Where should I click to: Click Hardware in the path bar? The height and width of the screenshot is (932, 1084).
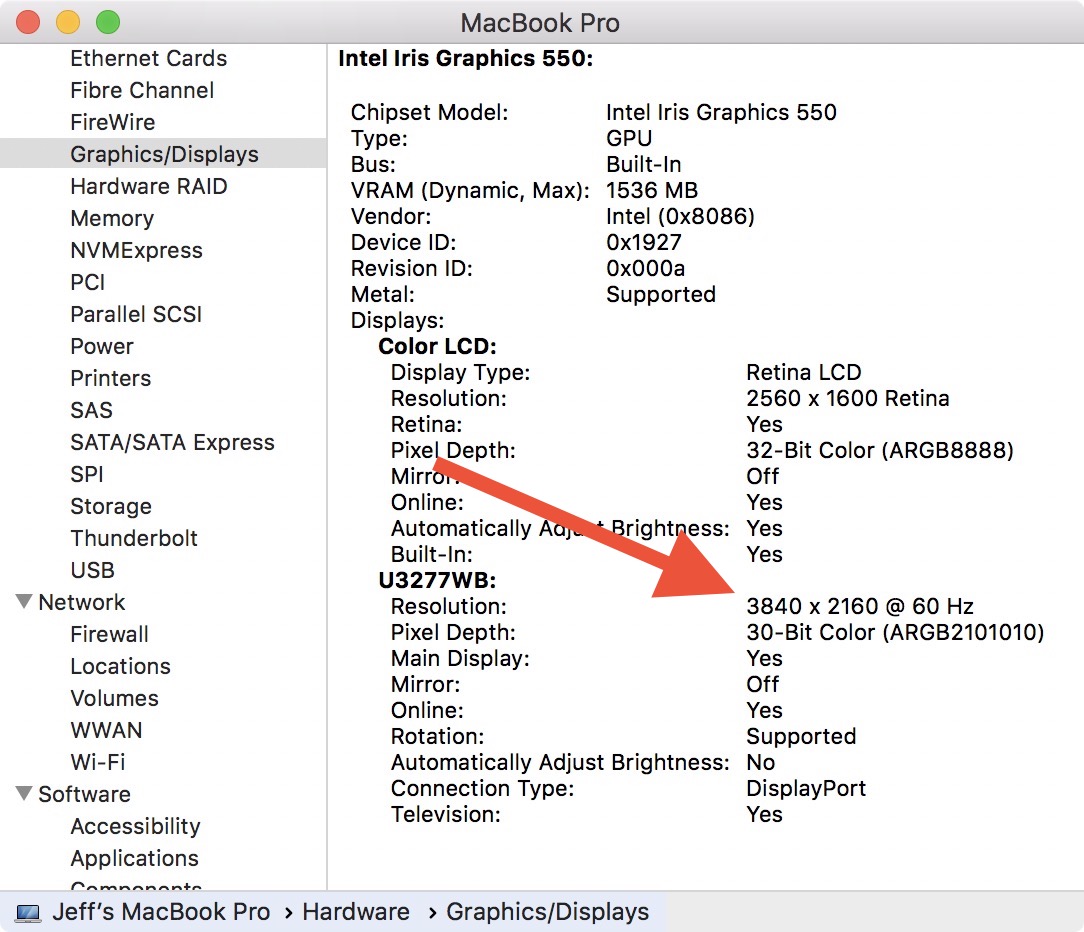tap(356, 912)
